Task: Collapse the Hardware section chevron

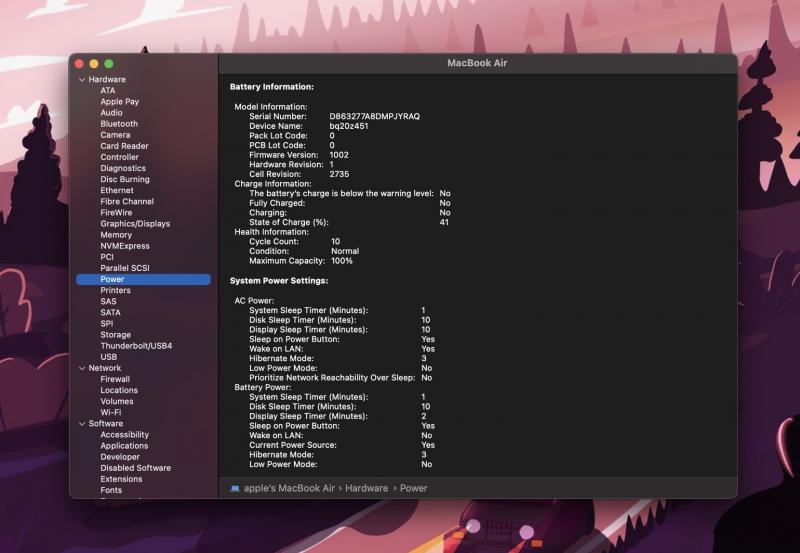Action: (82, 80)
